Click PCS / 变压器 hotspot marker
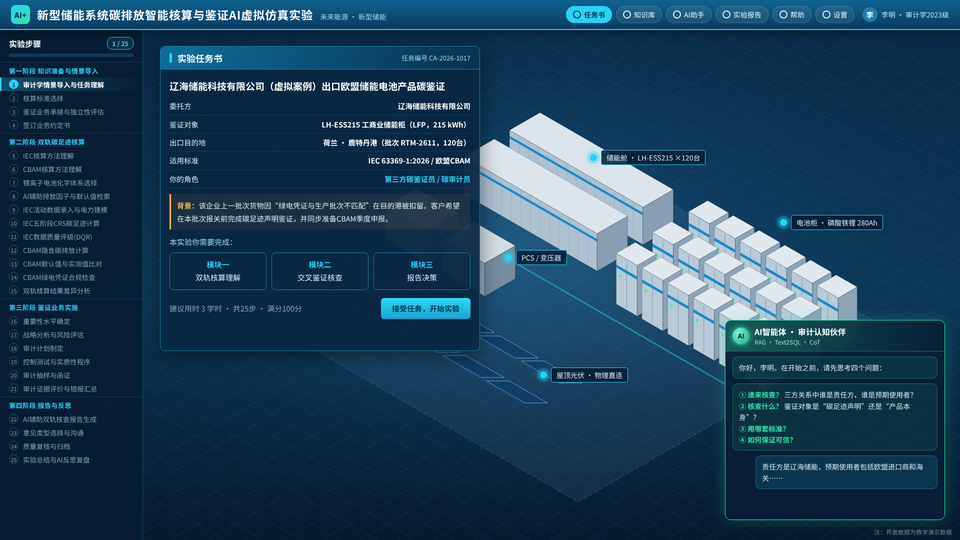Viewport: 960px width, 540px height. [508, 258]
